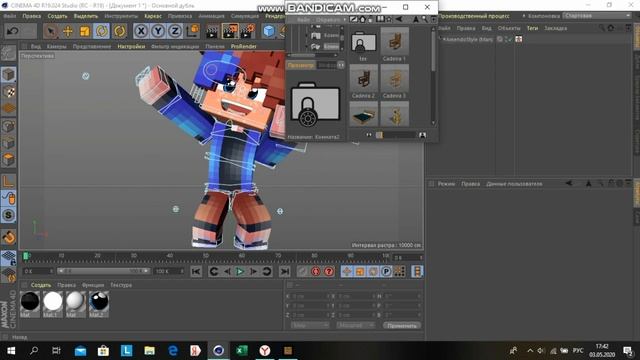
Task: Open Объекты menu in object manager
Action: 509,28
